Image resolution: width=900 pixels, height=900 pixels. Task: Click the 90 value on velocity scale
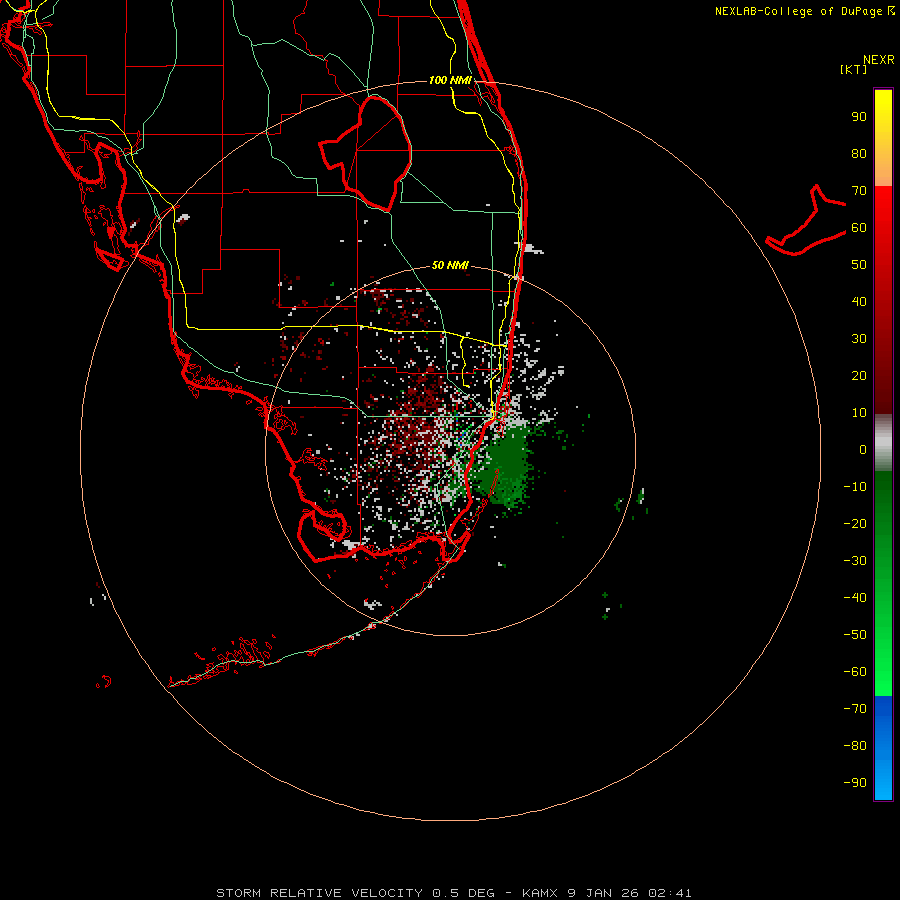click(x=859, y=117)
